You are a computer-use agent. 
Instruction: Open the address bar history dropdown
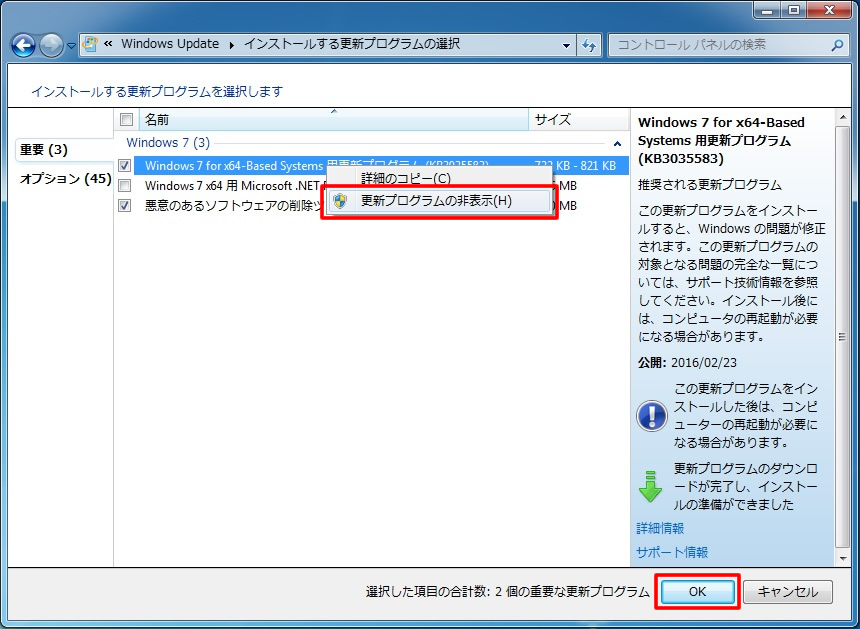pos(567,46)
